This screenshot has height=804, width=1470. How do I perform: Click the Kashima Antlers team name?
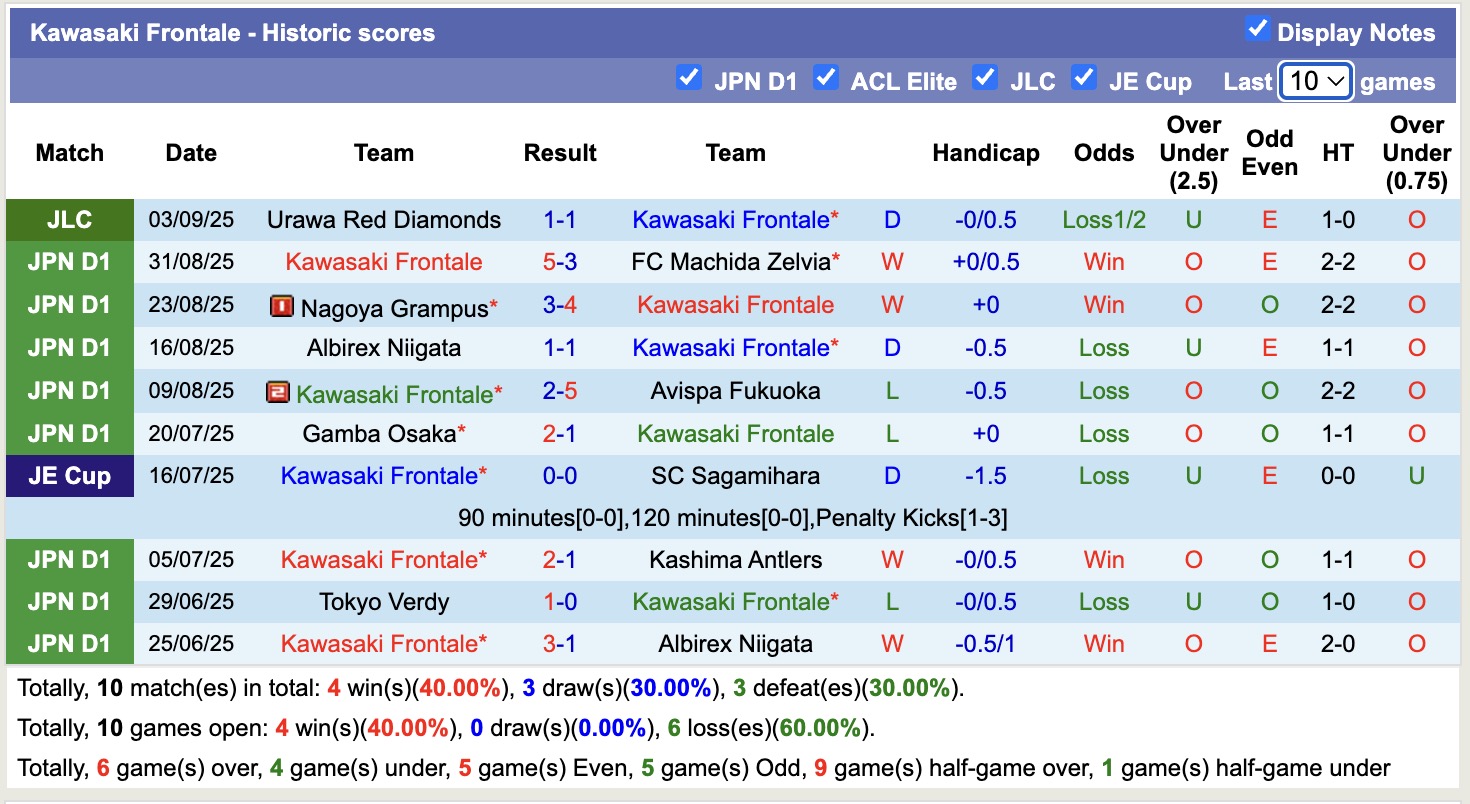click(x=735, y=560)
